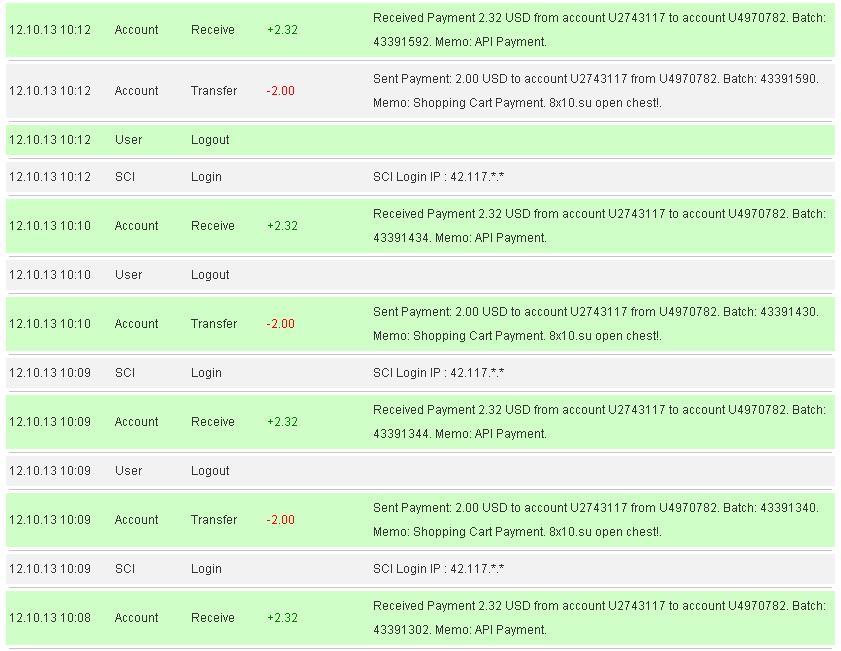The width and height of the screenshot is (841, 651).
Task: Click the sent payment description, batch 43391590
Action: coord(595,91)
